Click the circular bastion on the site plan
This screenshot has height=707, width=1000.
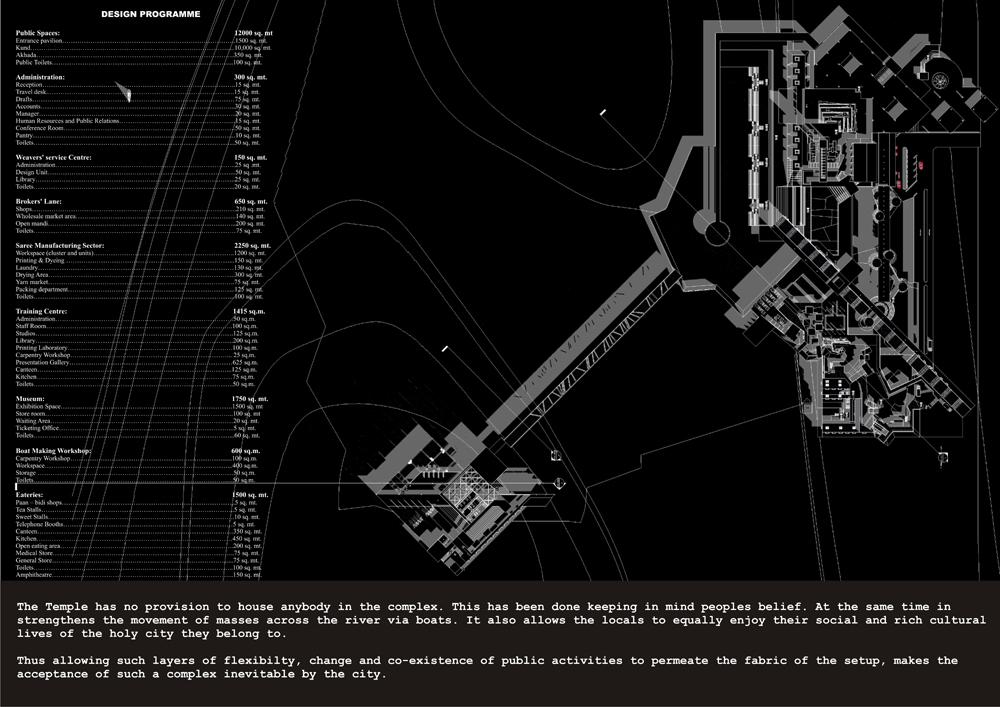(x=718, y=234)
